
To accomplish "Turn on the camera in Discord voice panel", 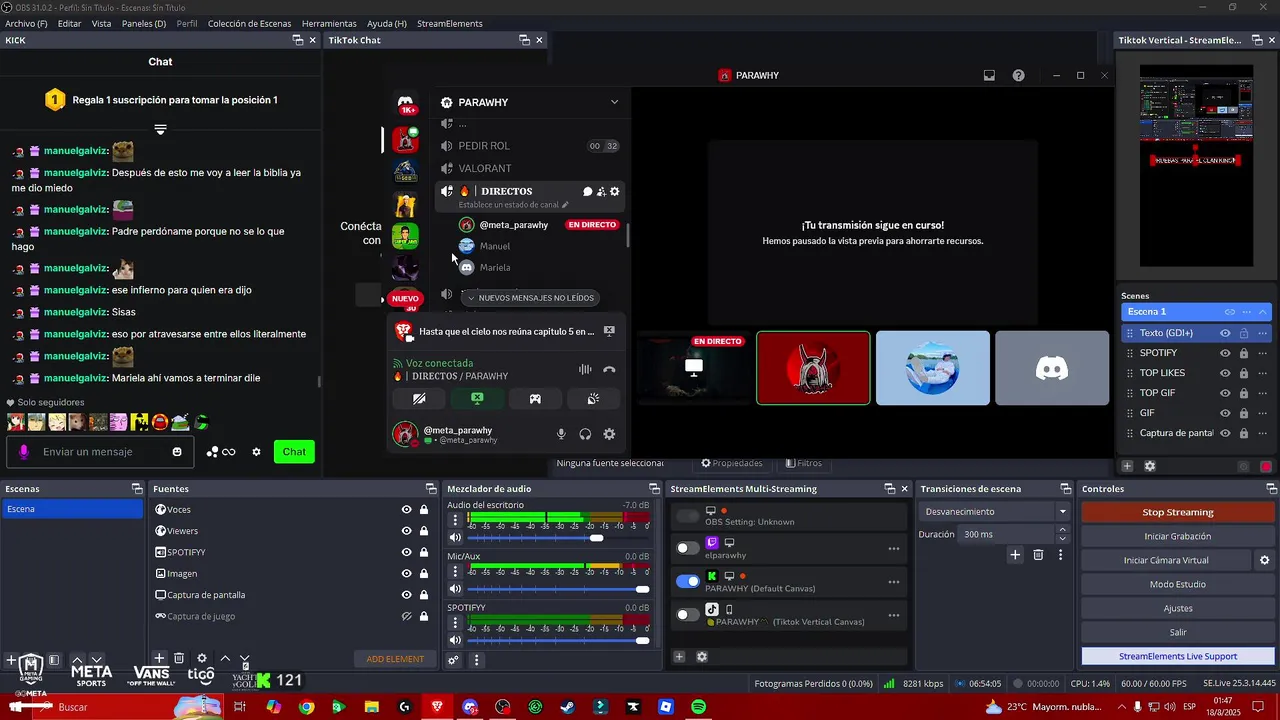I will pos(419,398).
